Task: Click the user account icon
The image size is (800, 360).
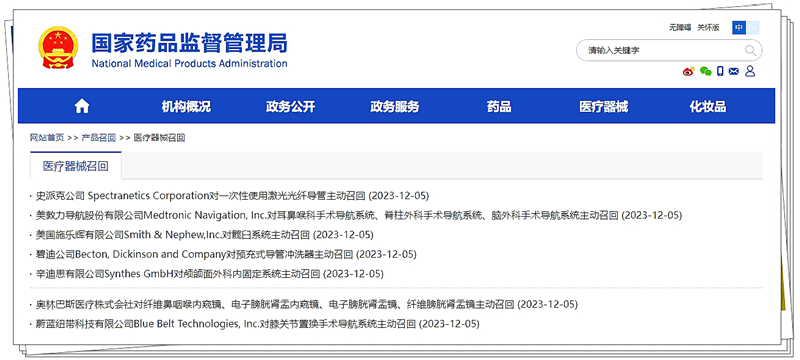Action: coord(749,71)
